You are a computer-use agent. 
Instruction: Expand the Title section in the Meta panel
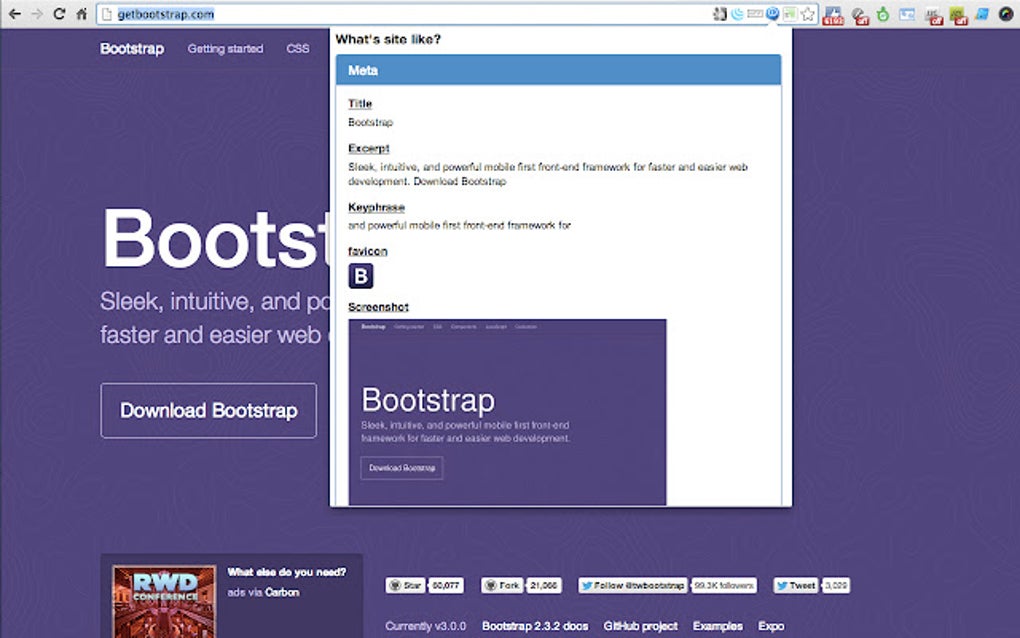359,103
